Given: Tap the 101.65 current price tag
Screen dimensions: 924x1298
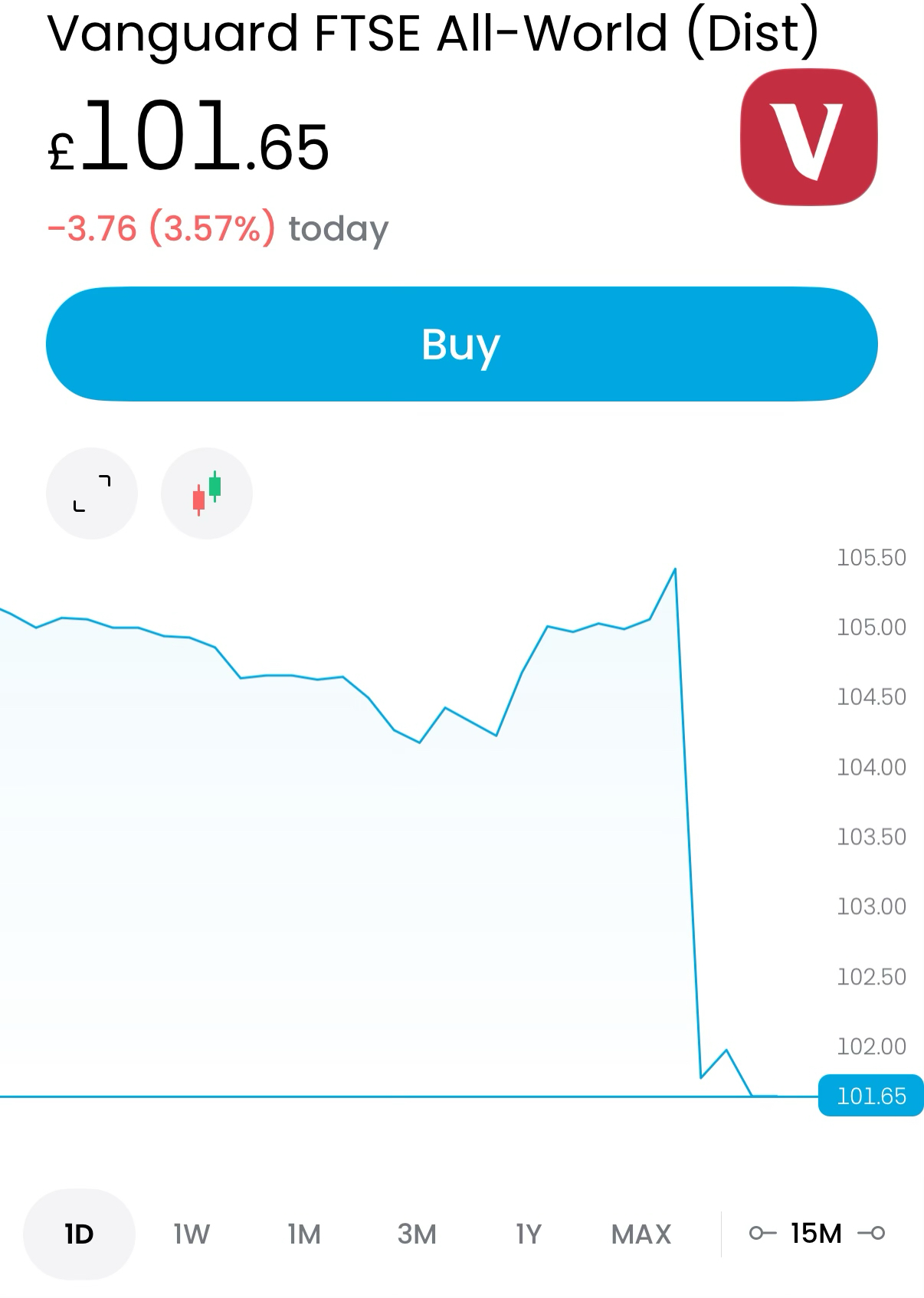Looking at the screenshot, I should point(871,1096).
